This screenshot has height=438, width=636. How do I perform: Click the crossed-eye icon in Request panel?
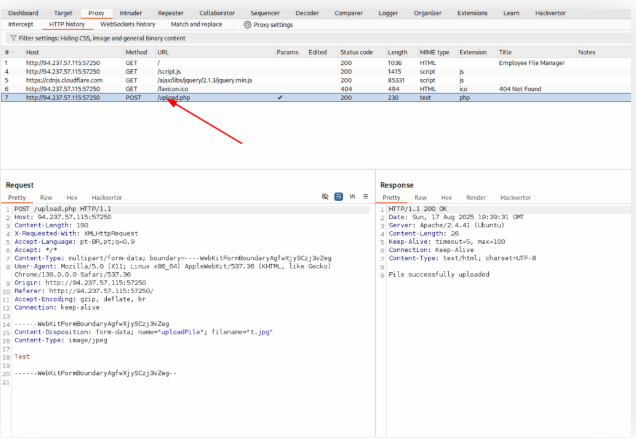[x=326, y=197]
